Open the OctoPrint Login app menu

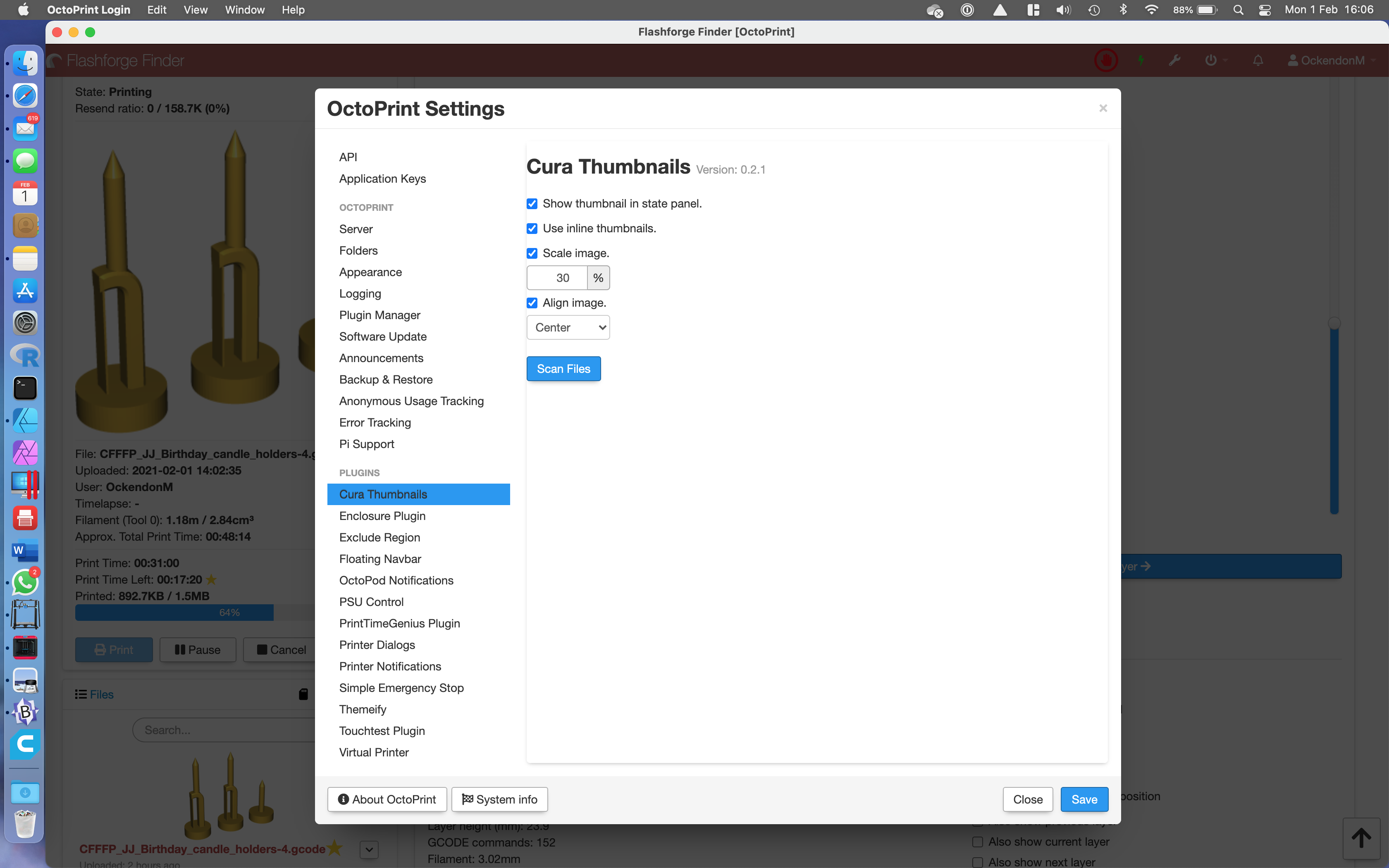coord(88,10)
